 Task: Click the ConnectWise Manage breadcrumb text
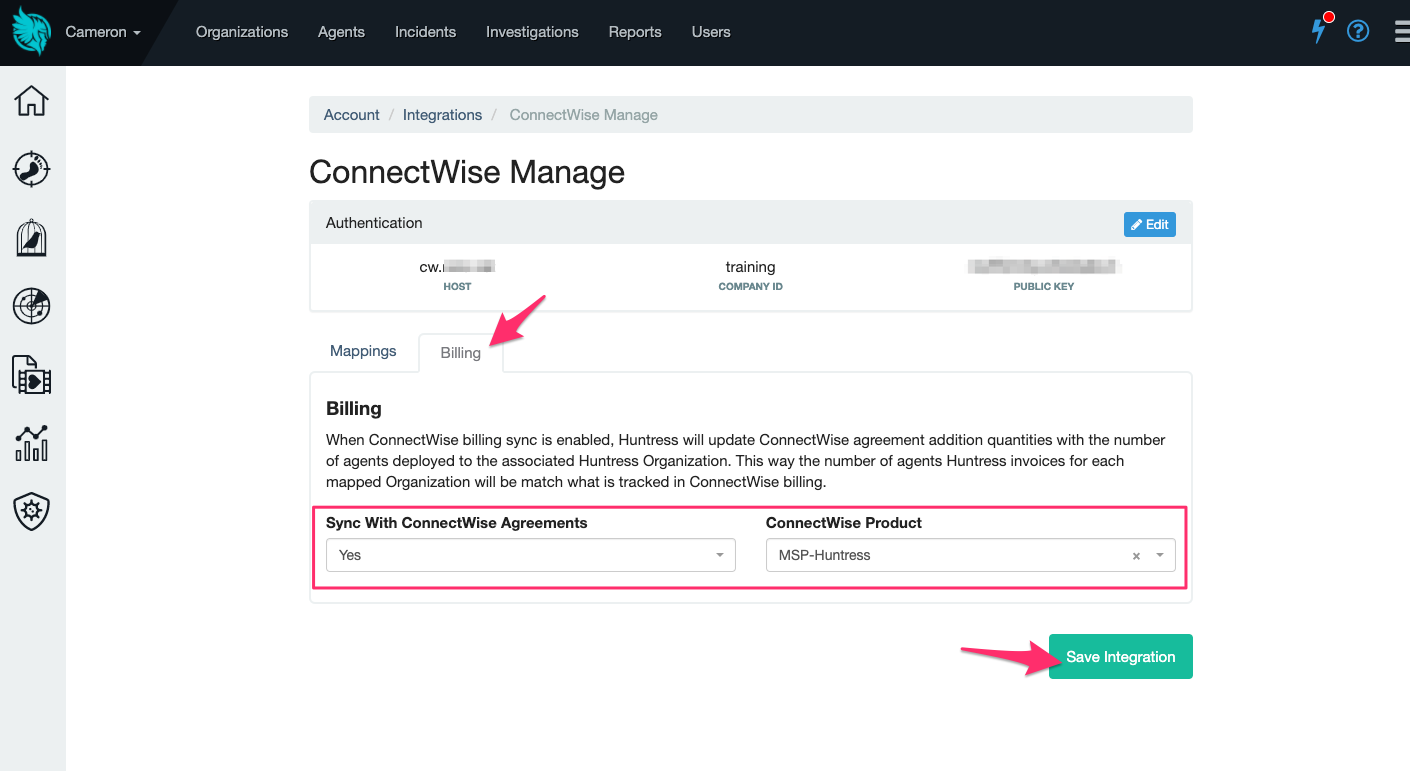pyautogui.click(x=584, y=115)
